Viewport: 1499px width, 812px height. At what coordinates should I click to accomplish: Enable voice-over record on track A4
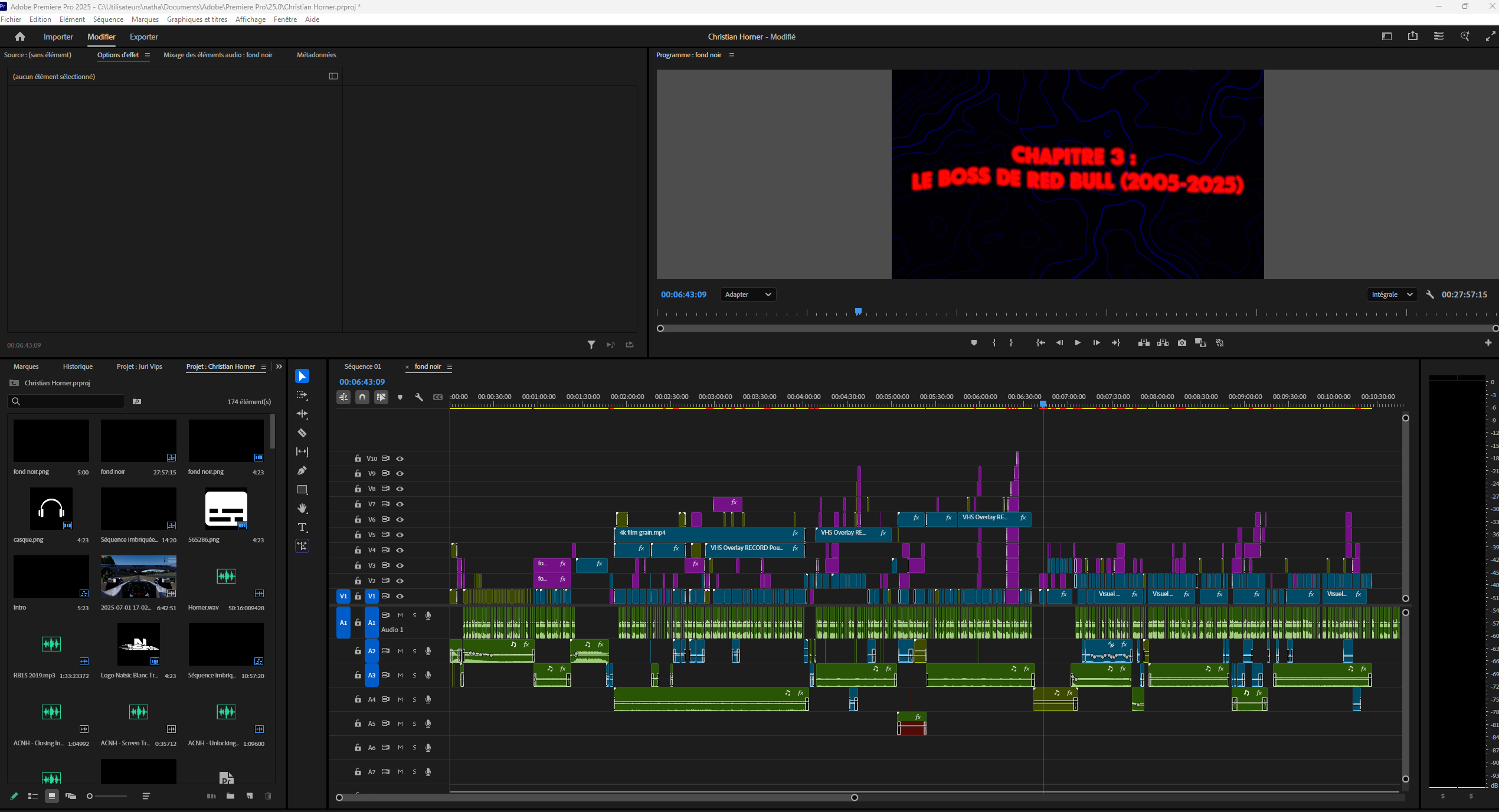(x=428, y=699)
